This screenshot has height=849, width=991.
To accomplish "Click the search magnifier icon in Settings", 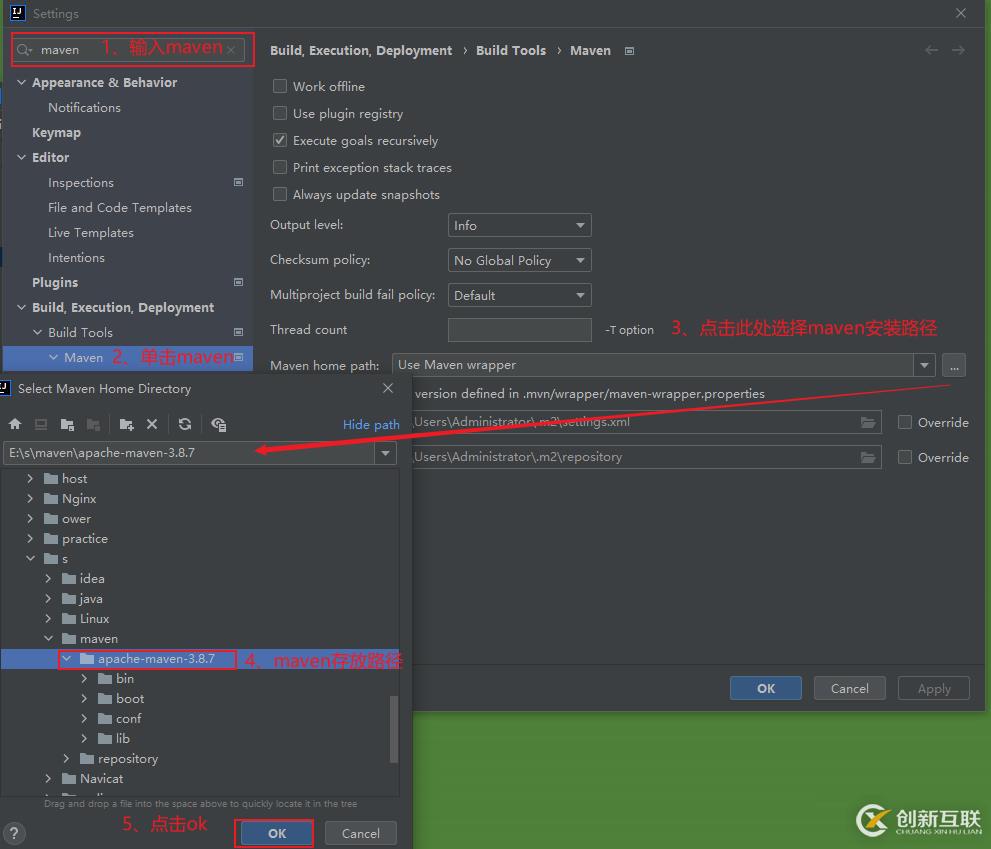I will click(24, 50).
